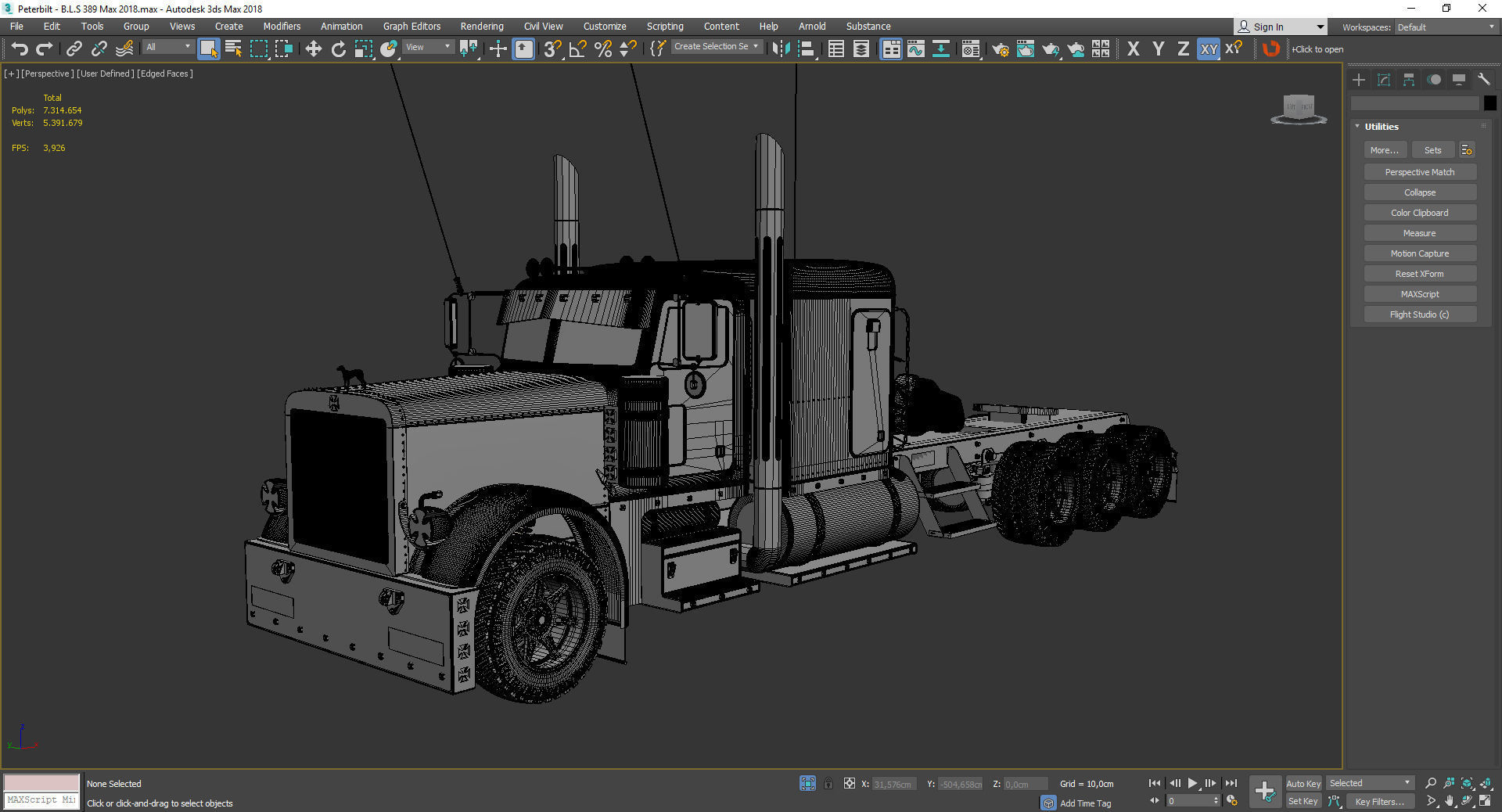This screenshot has height=812, width=1502.
Task: Toggle the Window/Crossing selection mode
Action: (283, 49)
